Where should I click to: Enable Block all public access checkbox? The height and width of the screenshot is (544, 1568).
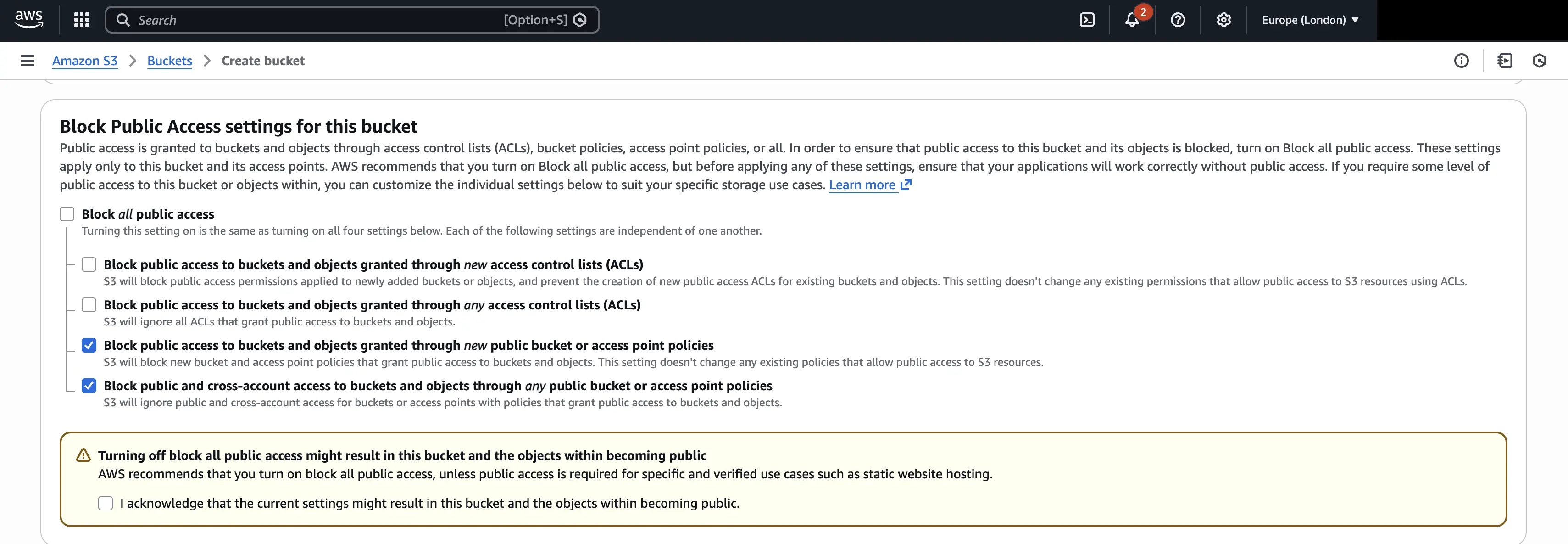[x=67, y=214]
